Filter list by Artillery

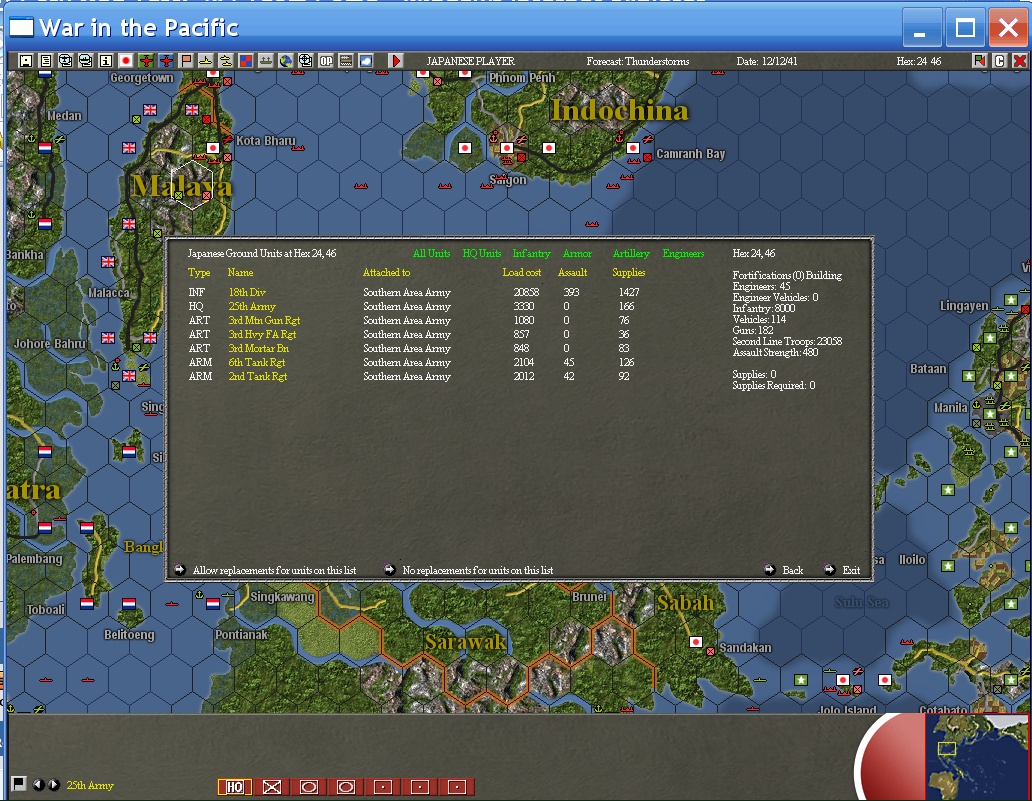coord(631,253)
